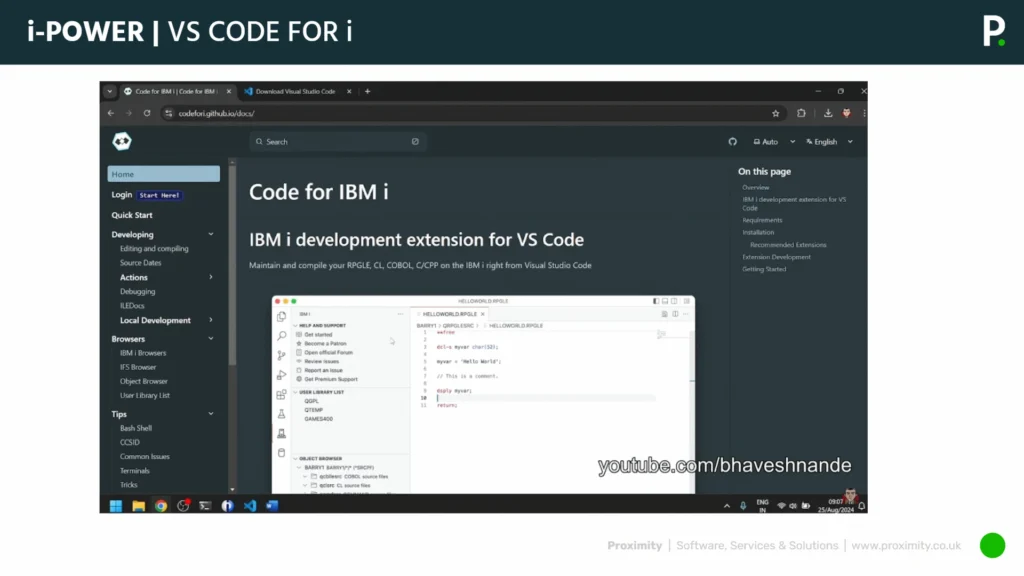Viewport: 1024px width, 576px height.
Task: Click the browser profile avatar icon
Action: click(846, 113)
